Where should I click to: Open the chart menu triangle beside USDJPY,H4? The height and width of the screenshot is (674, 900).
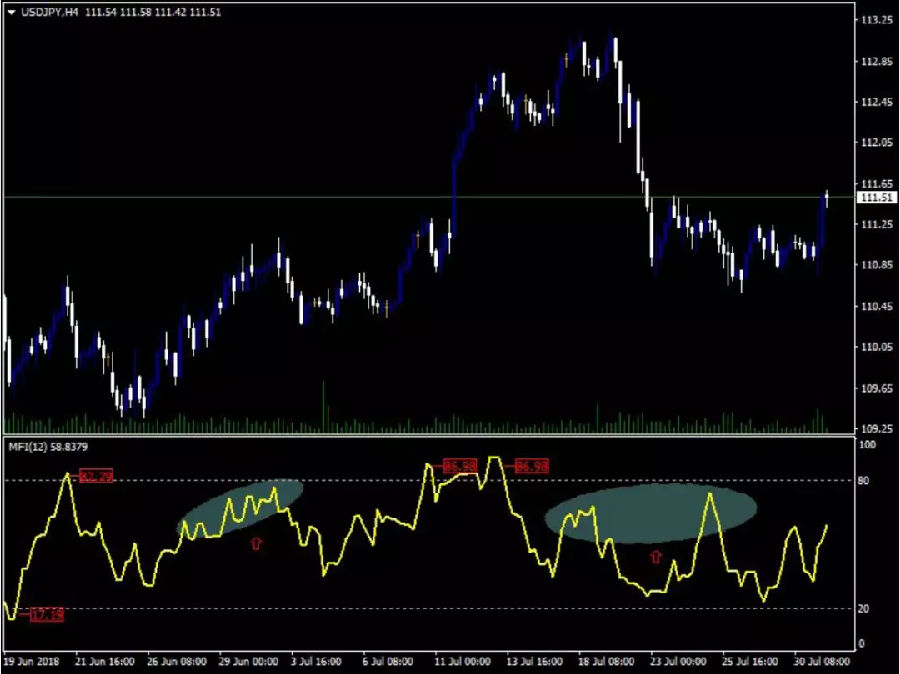pyautogui.click(x=12, y=12)
